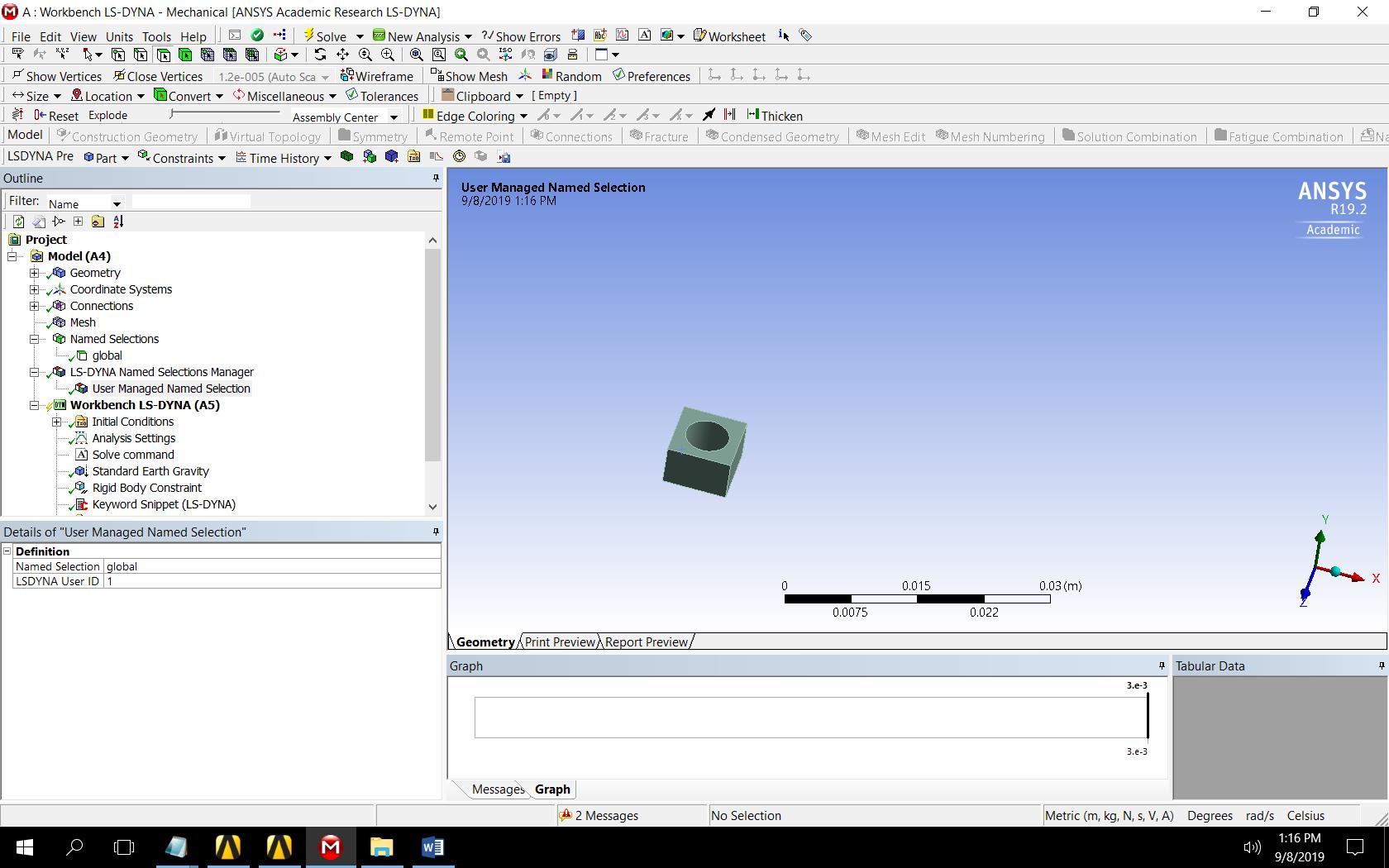
Task: Toggle pin on Details panel
Action: pyautogui.click(x=436, y=532)
